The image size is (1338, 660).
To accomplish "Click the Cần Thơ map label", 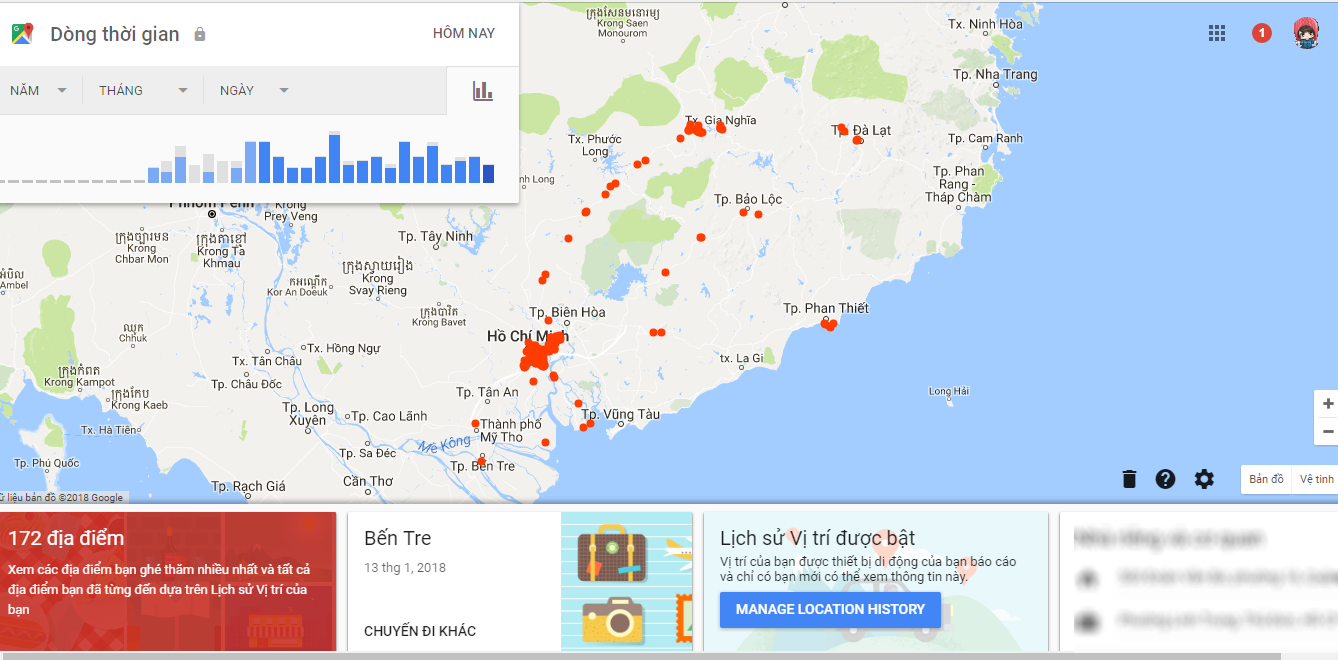I will [x=368, y=481].
